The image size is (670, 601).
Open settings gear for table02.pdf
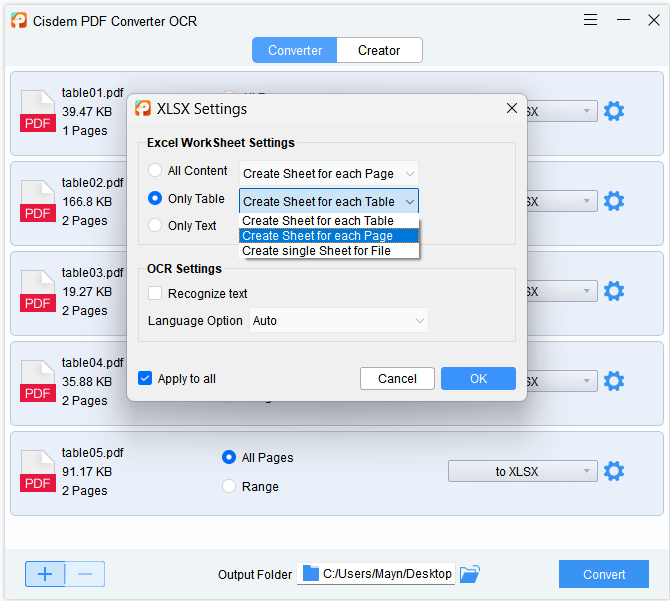click(614, 201)
